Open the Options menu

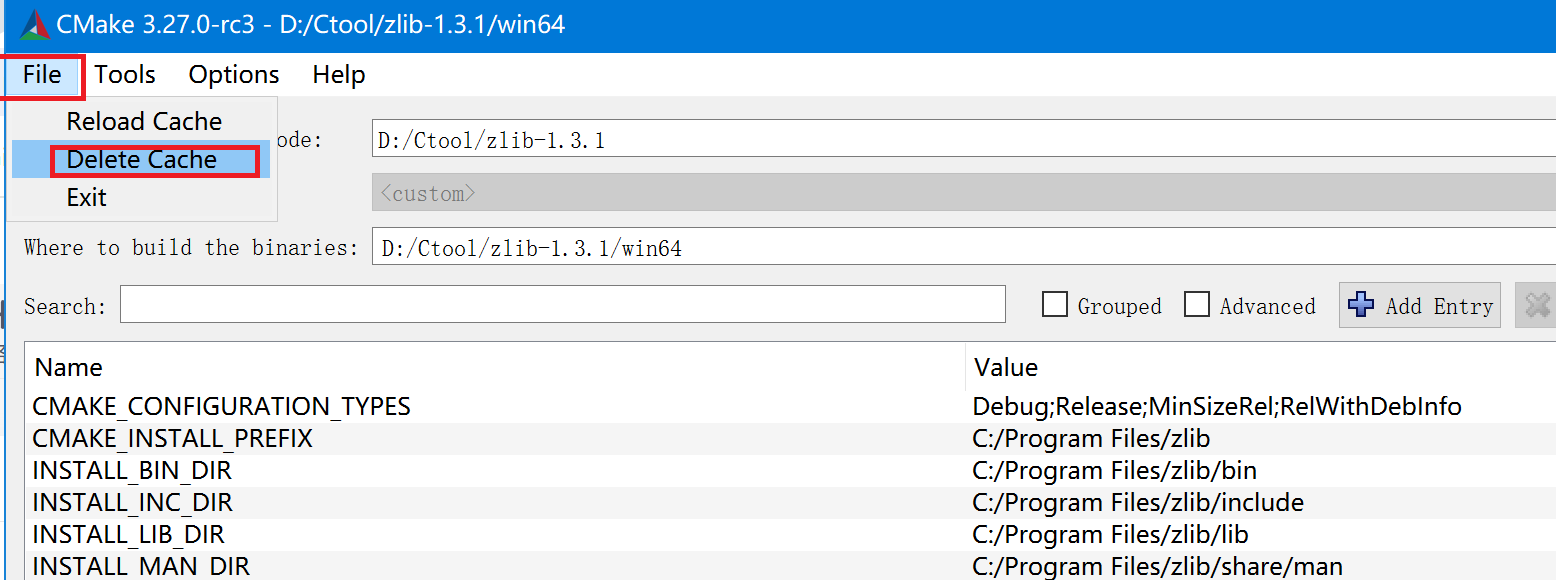[x=234, y=75]
